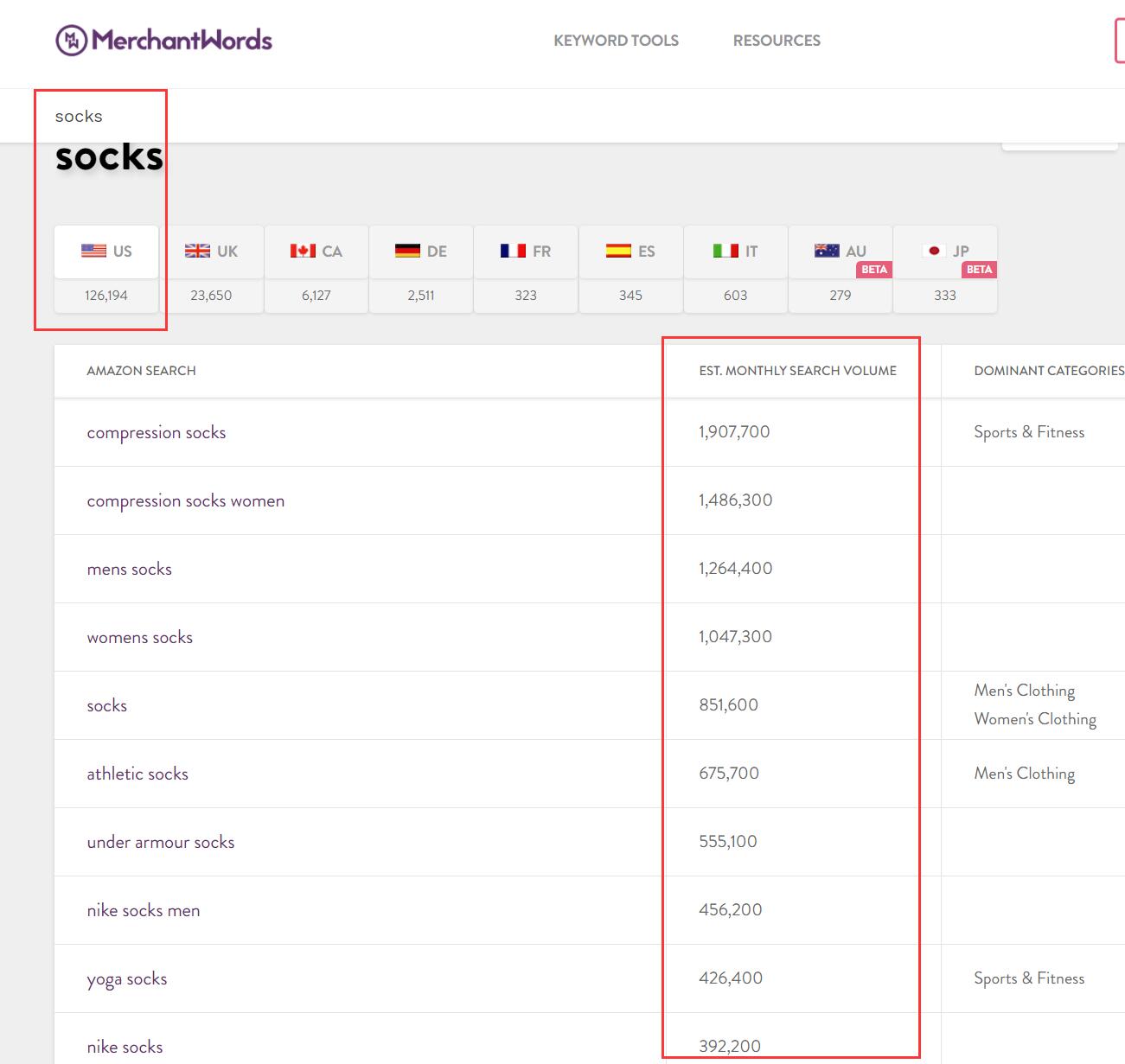Viewport: 1125px width, 1064px height.
Task: Open the Resources menu
Action: (x=777, y=41)
